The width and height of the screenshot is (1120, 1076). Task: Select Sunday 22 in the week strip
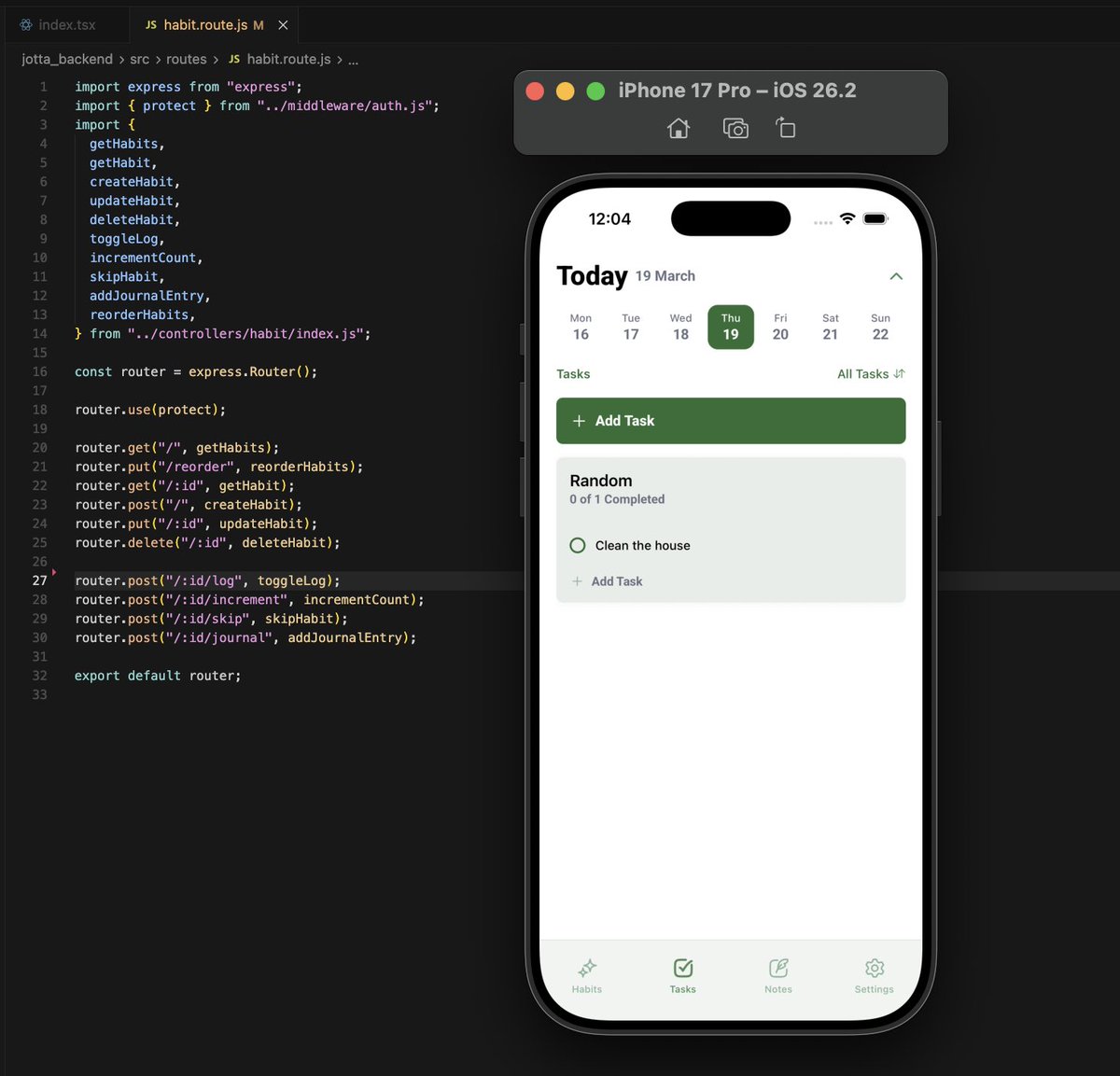coord(880,327)
